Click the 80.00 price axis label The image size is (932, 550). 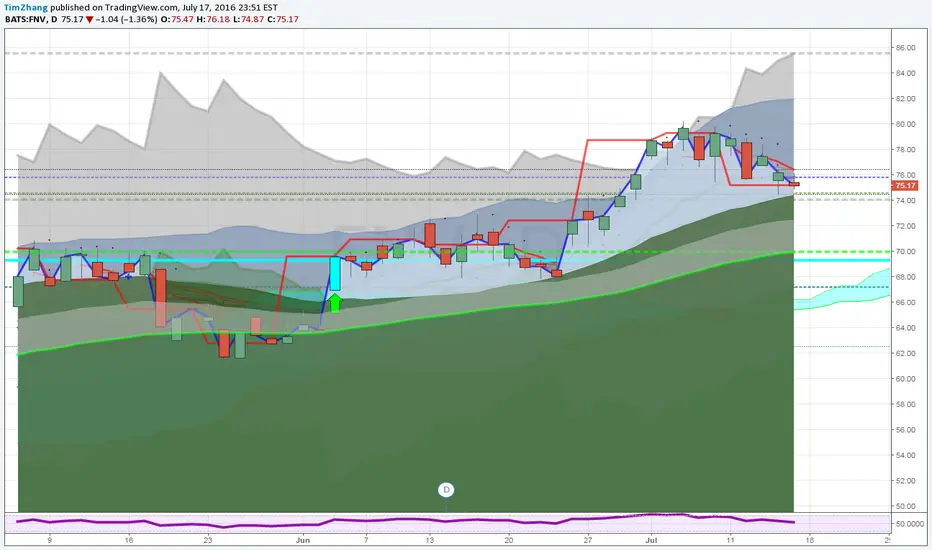905,124
